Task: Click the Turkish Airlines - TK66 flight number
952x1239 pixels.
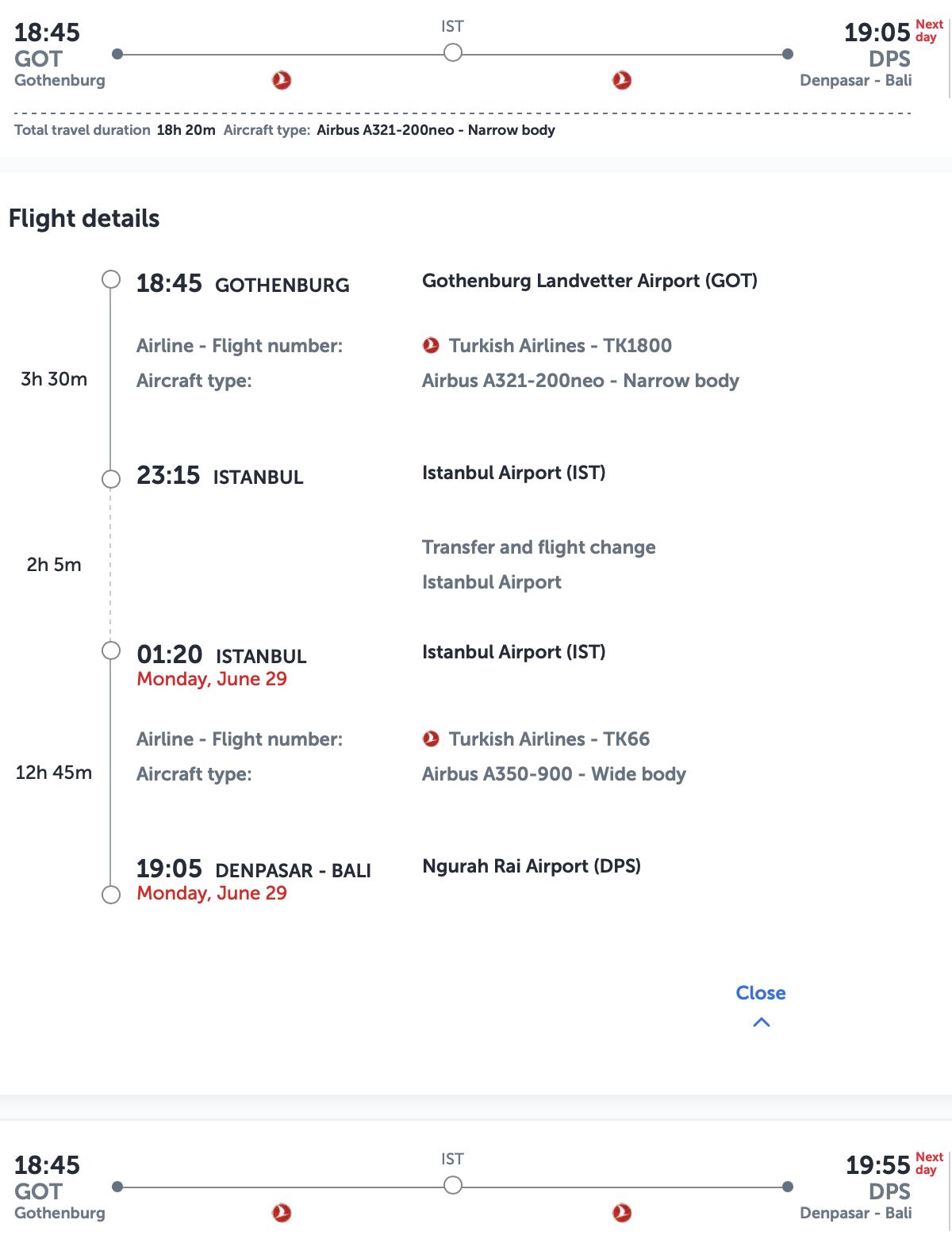Action: coord(549,739)
